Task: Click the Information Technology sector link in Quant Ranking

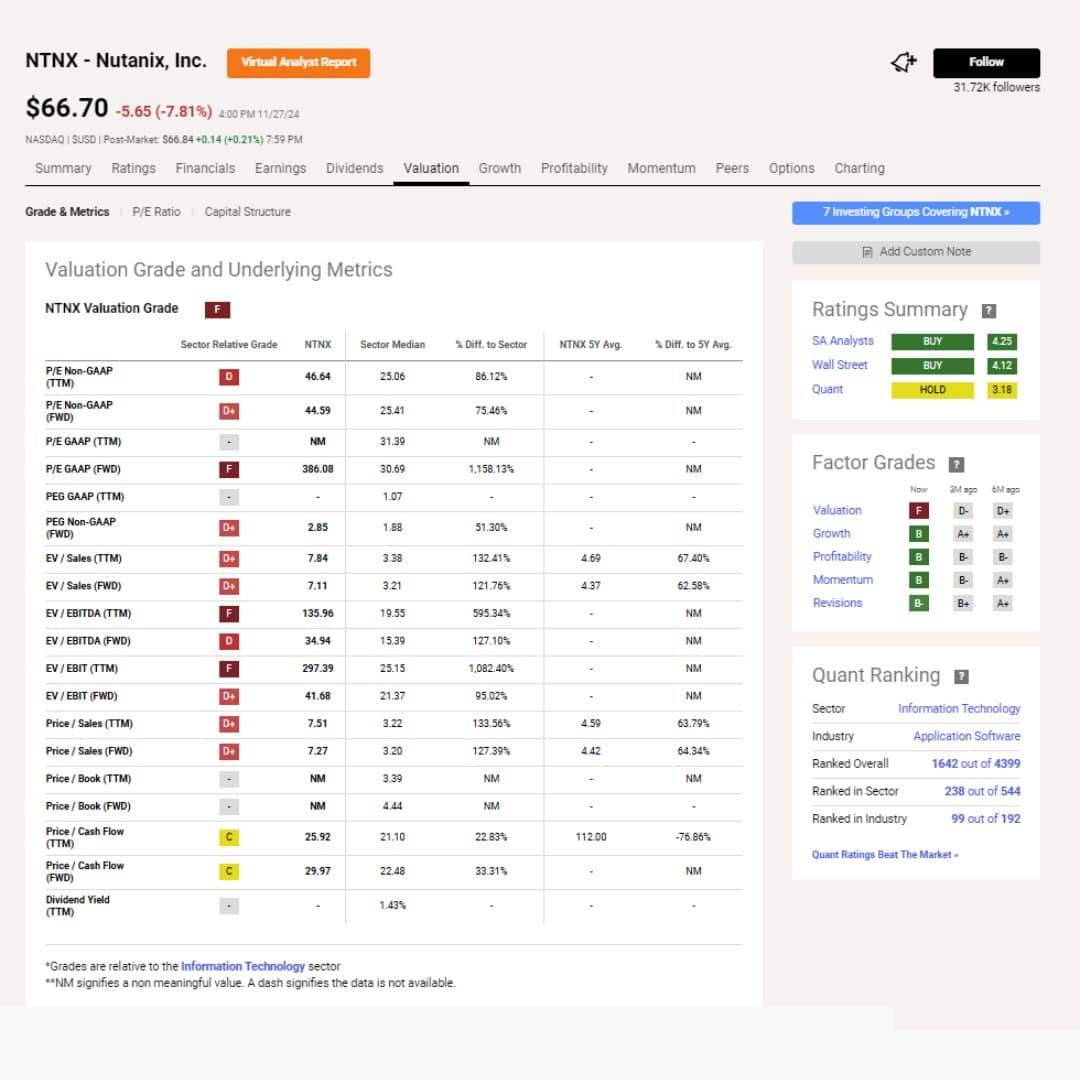Action: coord(959,709)
